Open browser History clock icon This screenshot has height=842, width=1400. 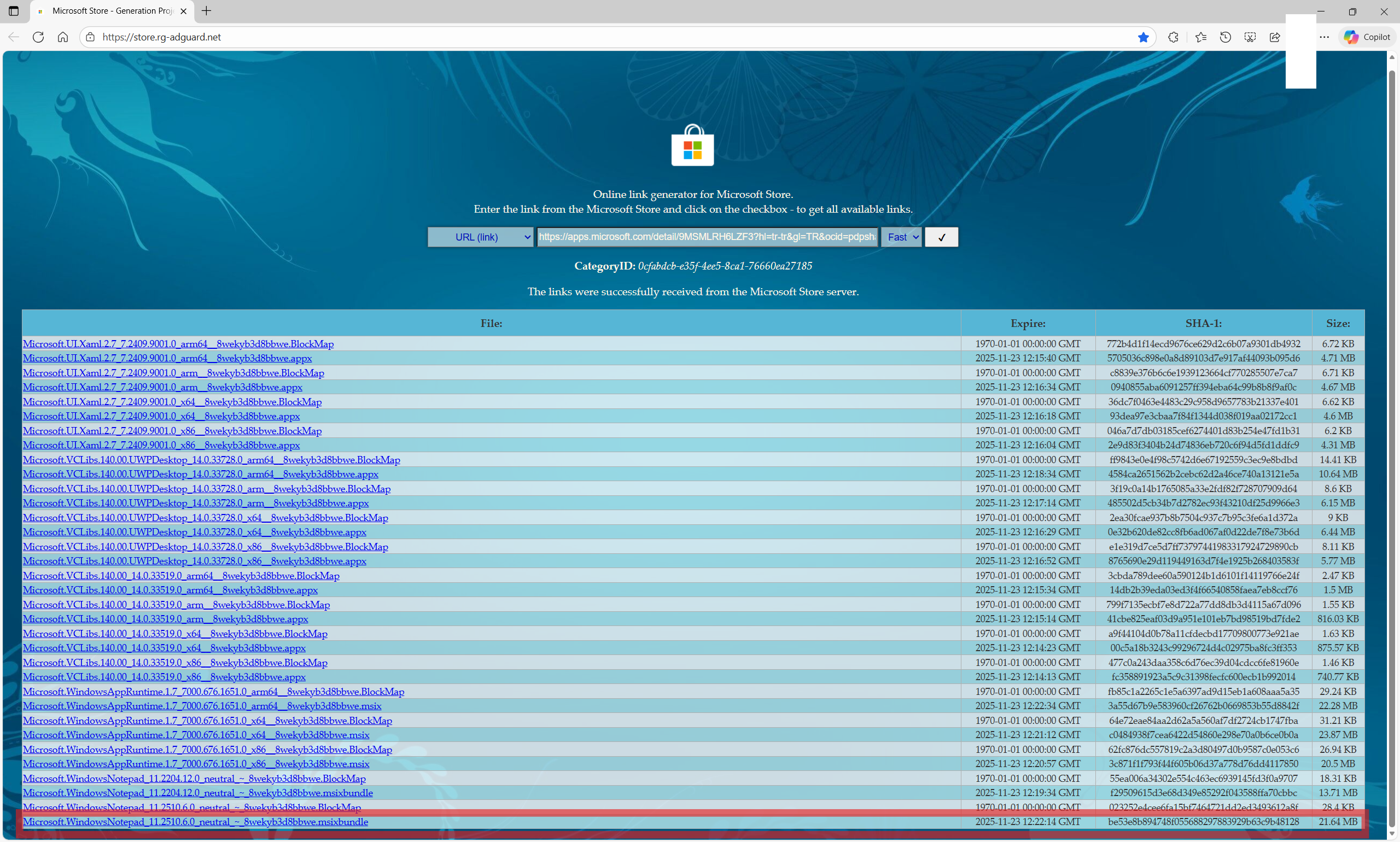pyautogui.click(x=1225, y=37)
